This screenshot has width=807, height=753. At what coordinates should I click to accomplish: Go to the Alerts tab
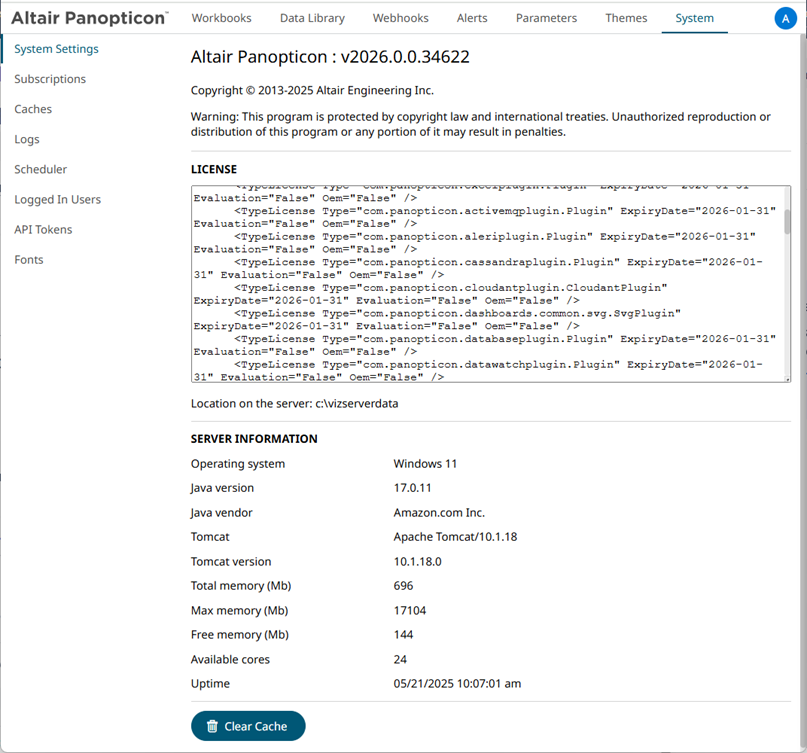pyautogui.click(x=472, y=18)
